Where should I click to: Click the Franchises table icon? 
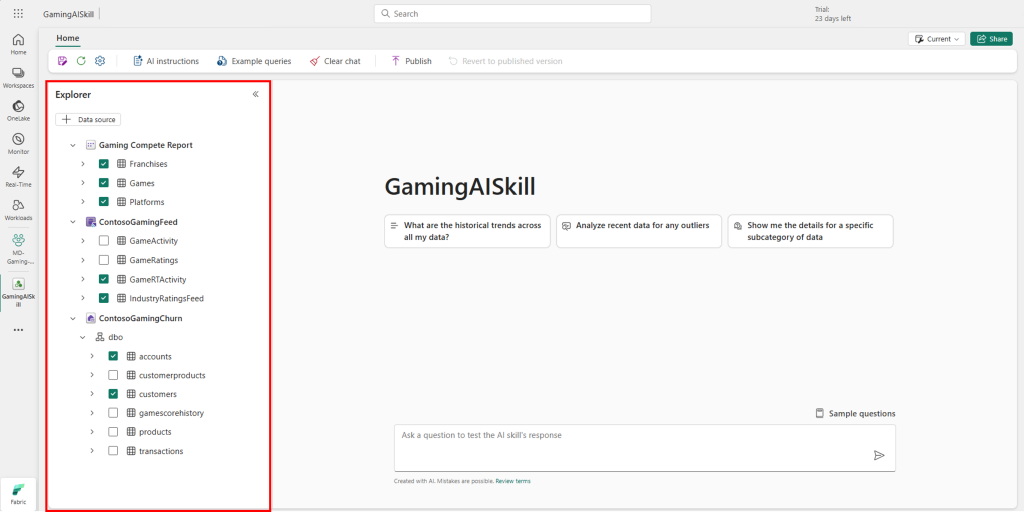click(121, 164)
